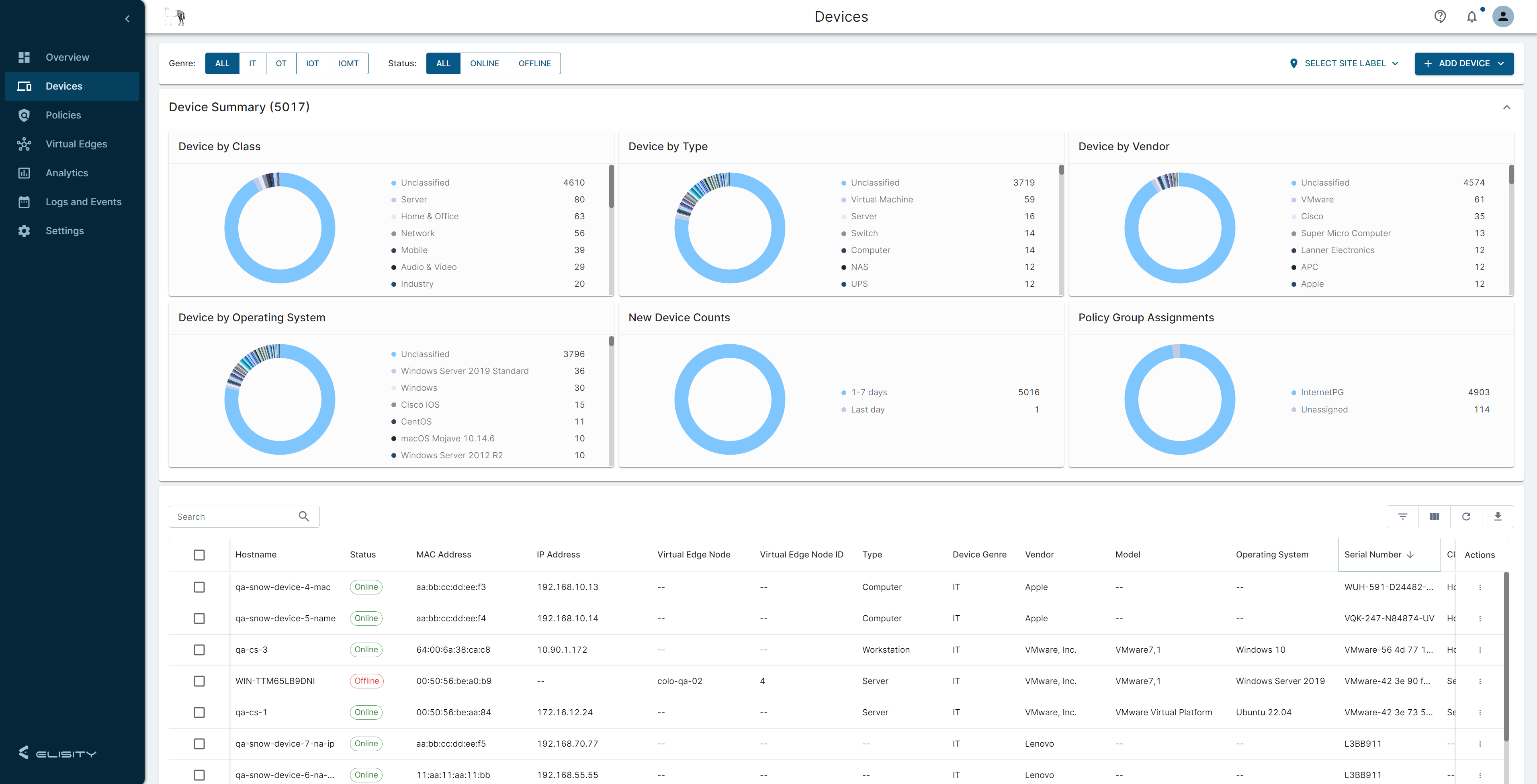Viewport: 1537px width, 784px height.
Task: Click the table filter icon
Action: pos(1402,516)
